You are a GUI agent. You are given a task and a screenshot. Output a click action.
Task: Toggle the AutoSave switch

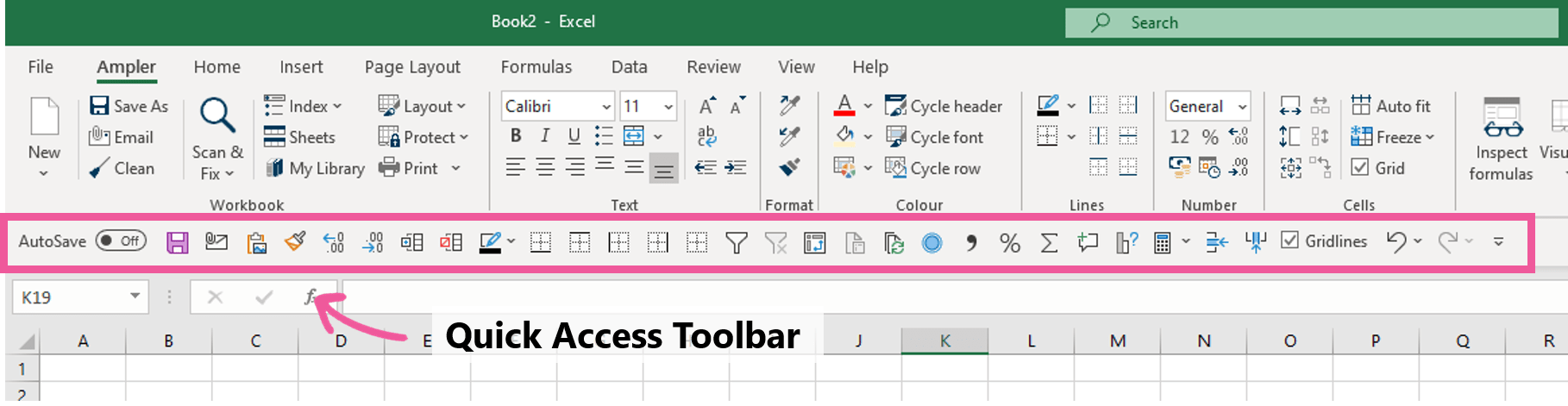pos(121,240)
